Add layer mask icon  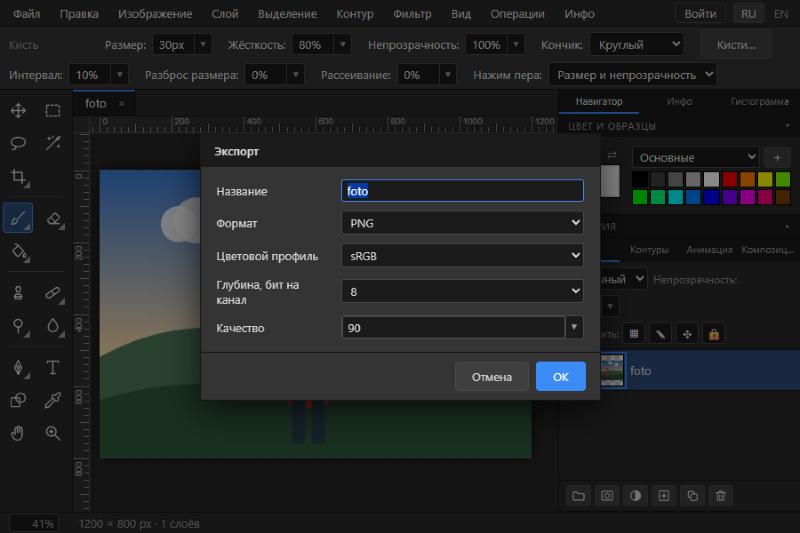607,496
